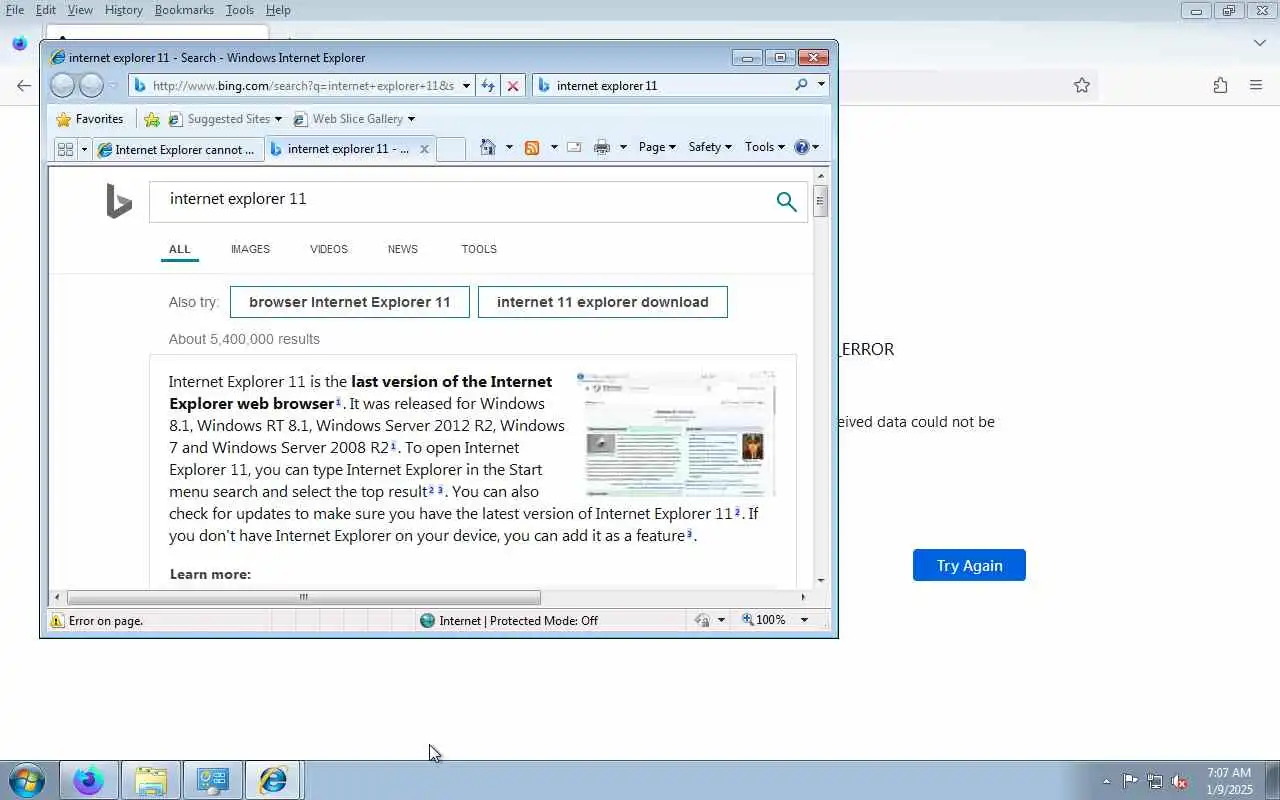Click Try Again button in Firefox window
The height and width of the screenshot is (800, 1280).
(x=969, y=565)
